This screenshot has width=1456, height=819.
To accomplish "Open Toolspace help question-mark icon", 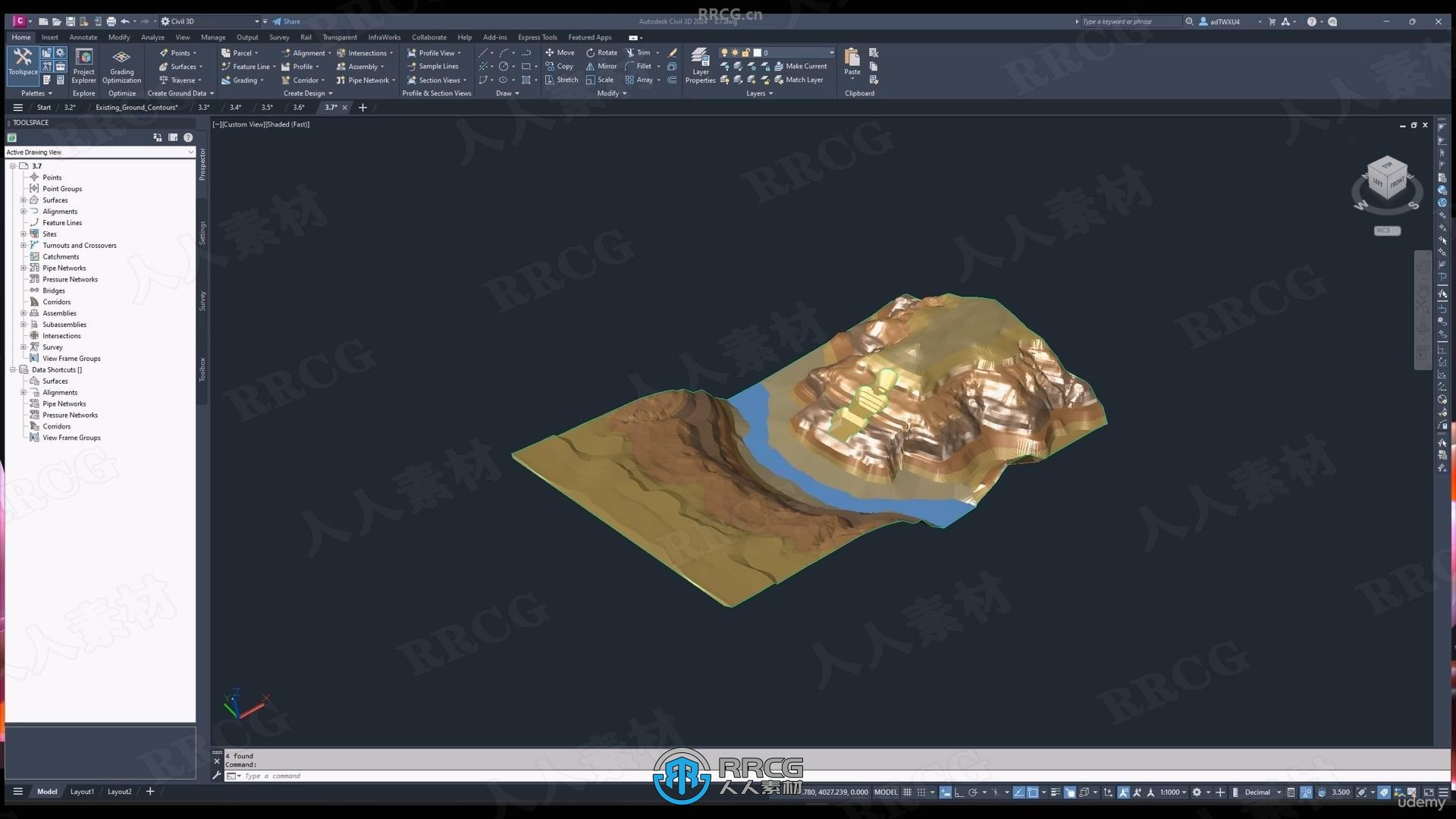I will point(188,138).
